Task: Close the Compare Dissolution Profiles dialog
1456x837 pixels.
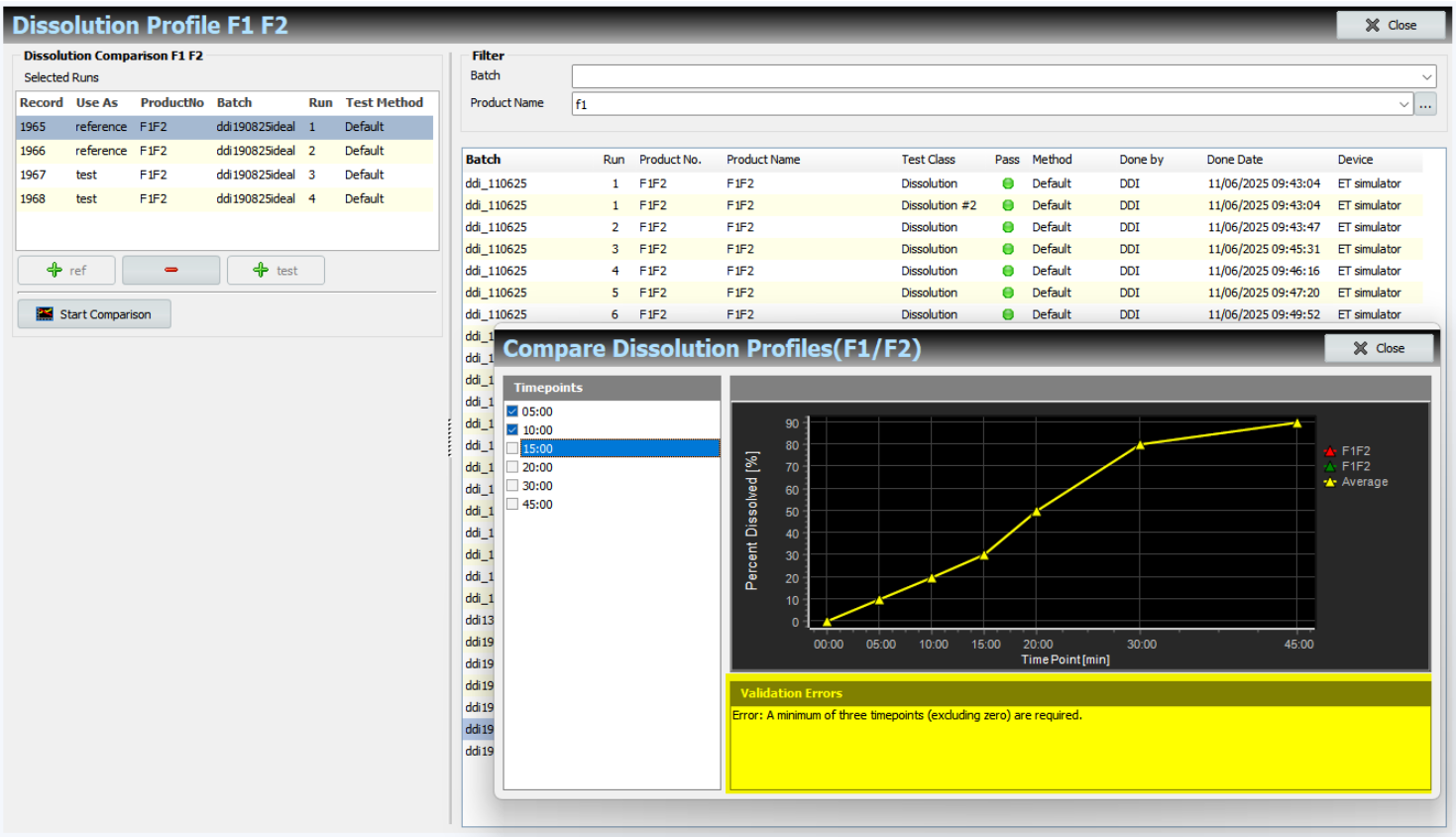Action: (x=1379, y=348)
